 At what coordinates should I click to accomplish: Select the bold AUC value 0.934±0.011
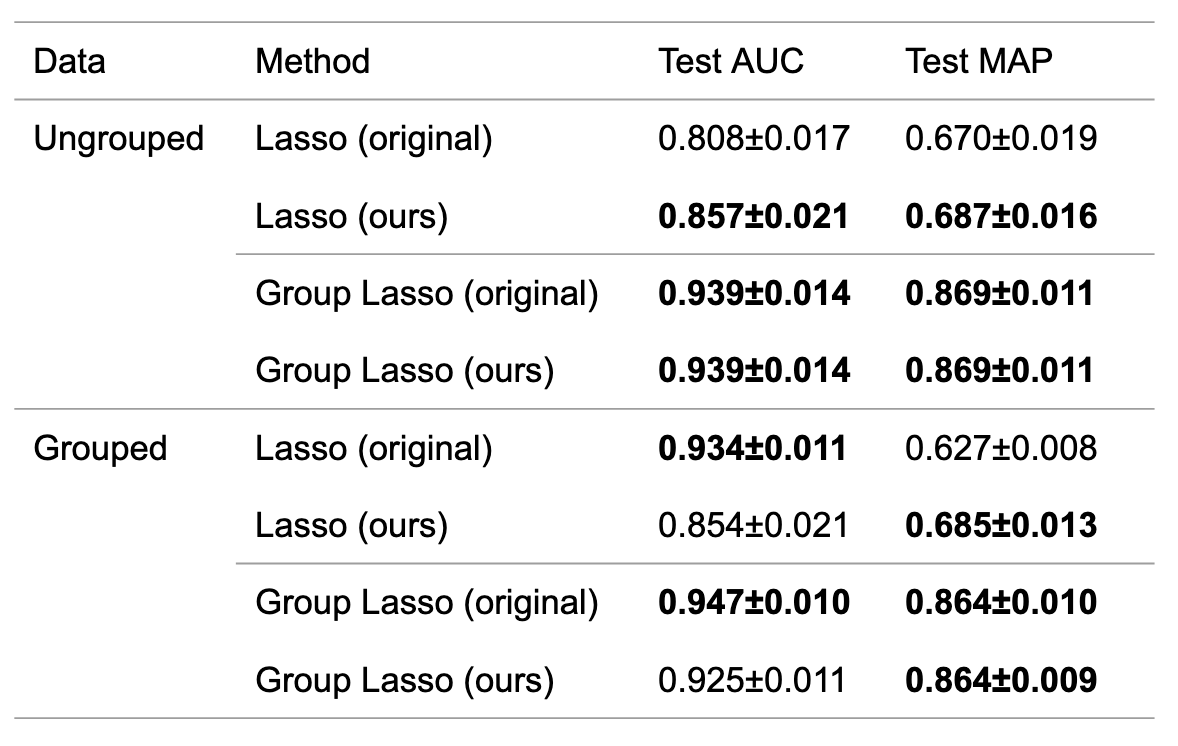753,449
